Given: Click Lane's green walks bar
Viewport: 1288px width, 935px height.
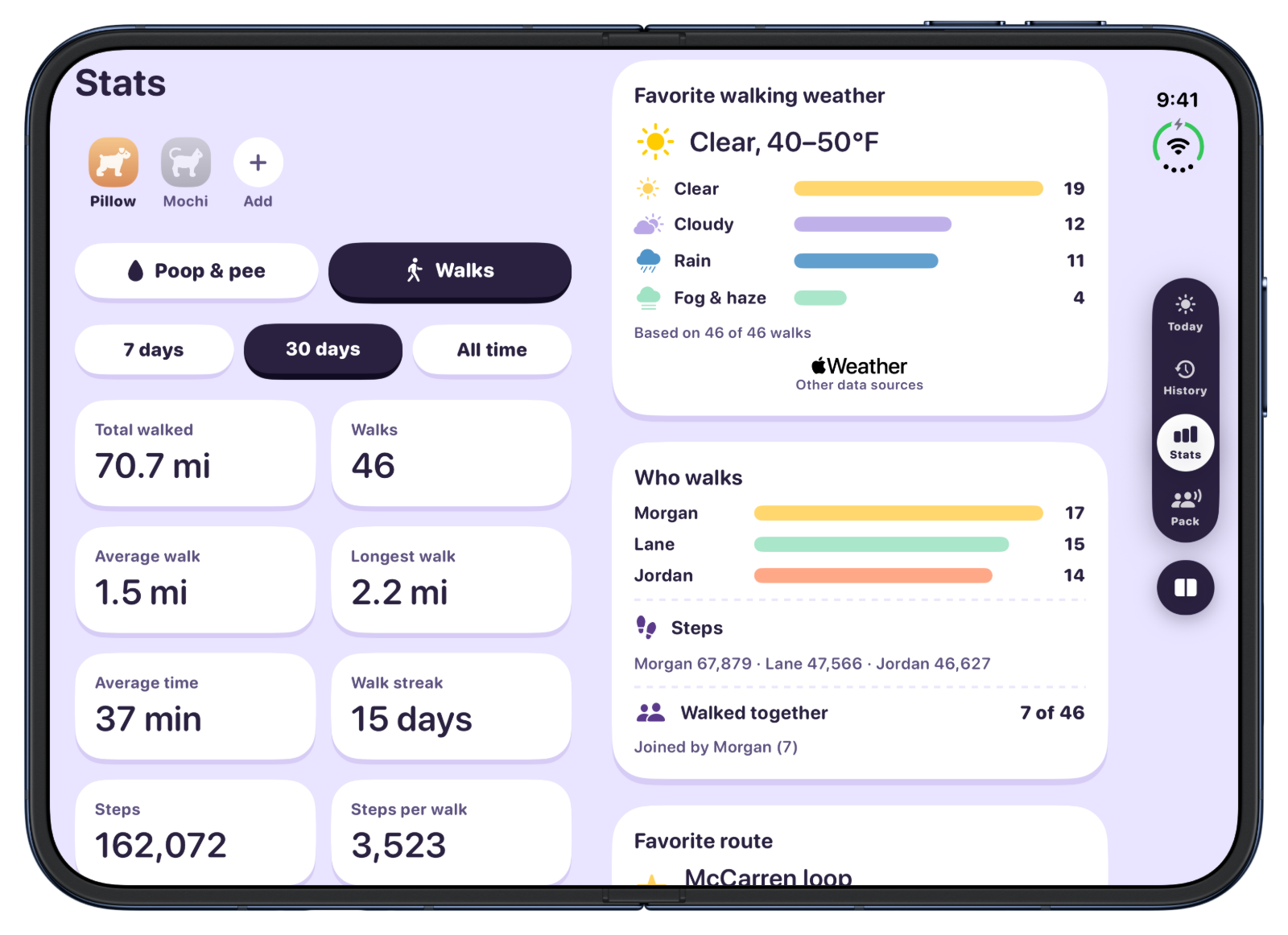Looking at the screenshot, I should [881, 545].
